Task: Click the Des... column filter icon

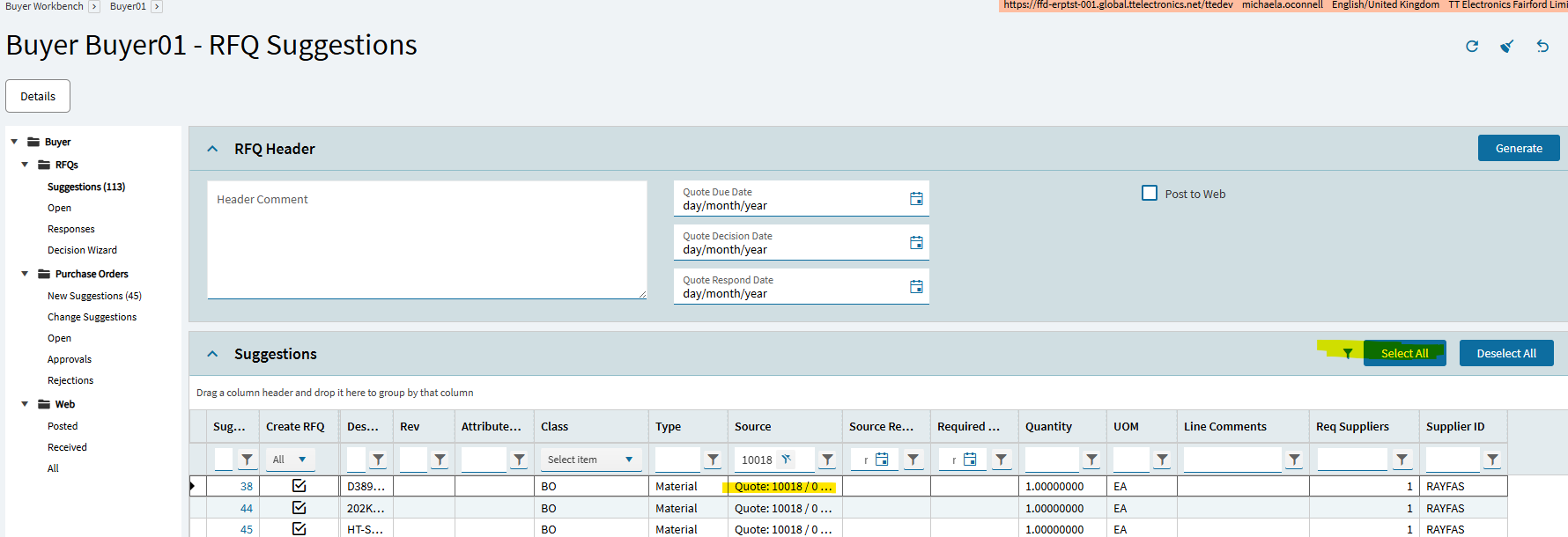Action: [x=379, y=460]
